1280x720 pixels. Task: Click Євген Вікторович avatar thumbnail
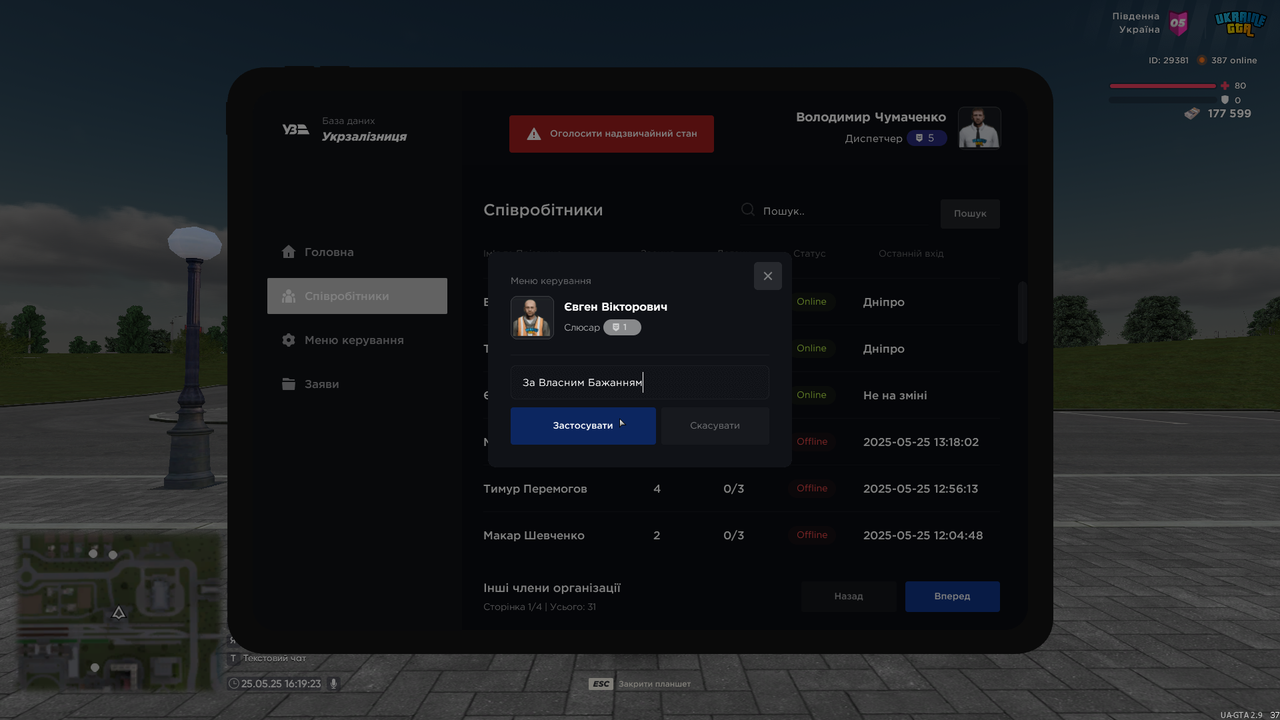pos(532,317)
